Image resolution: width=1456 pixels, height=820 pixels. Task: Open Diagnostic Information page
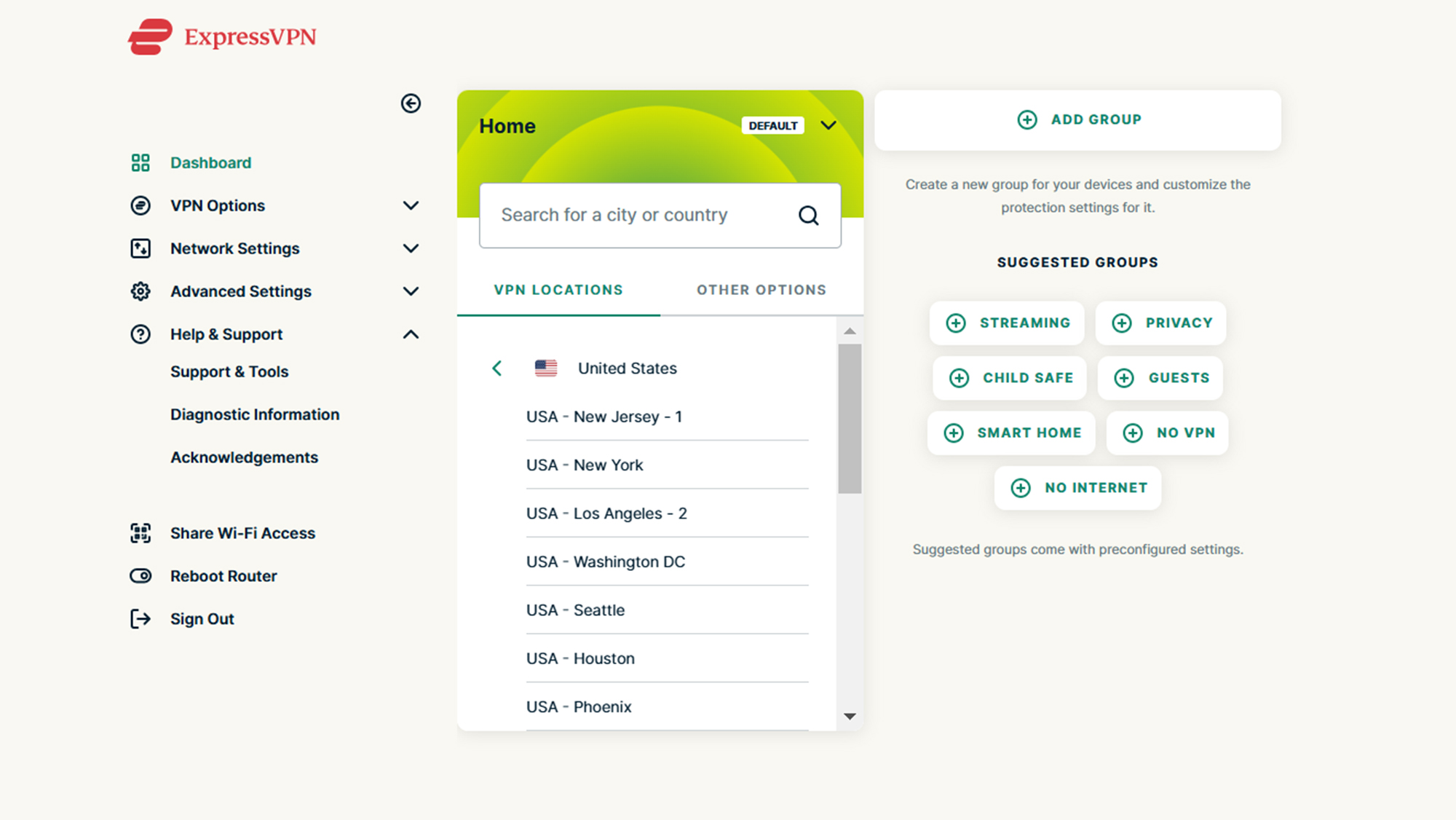tap(255, 414)
